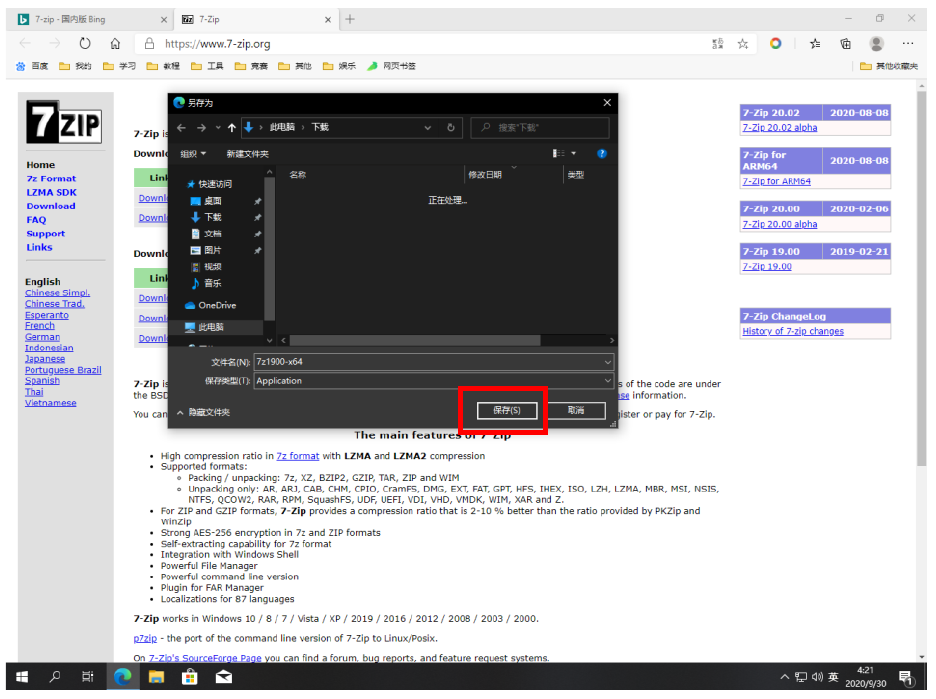Click the file name input field

[428, 362]
